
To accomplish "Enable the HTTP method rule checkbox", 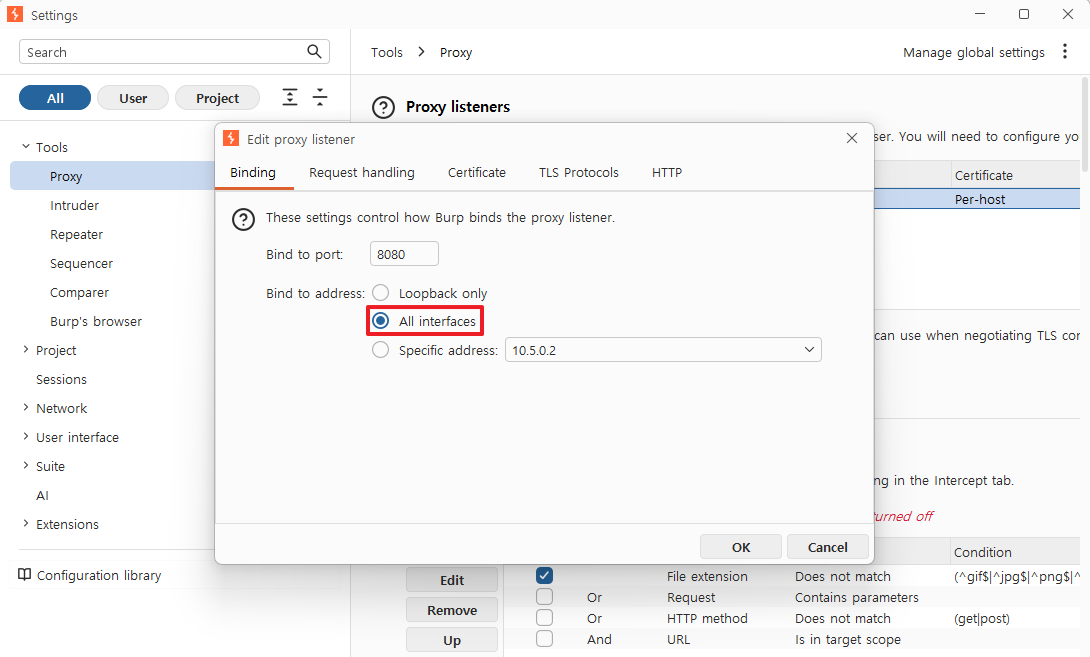I will [x=544, y=617].
